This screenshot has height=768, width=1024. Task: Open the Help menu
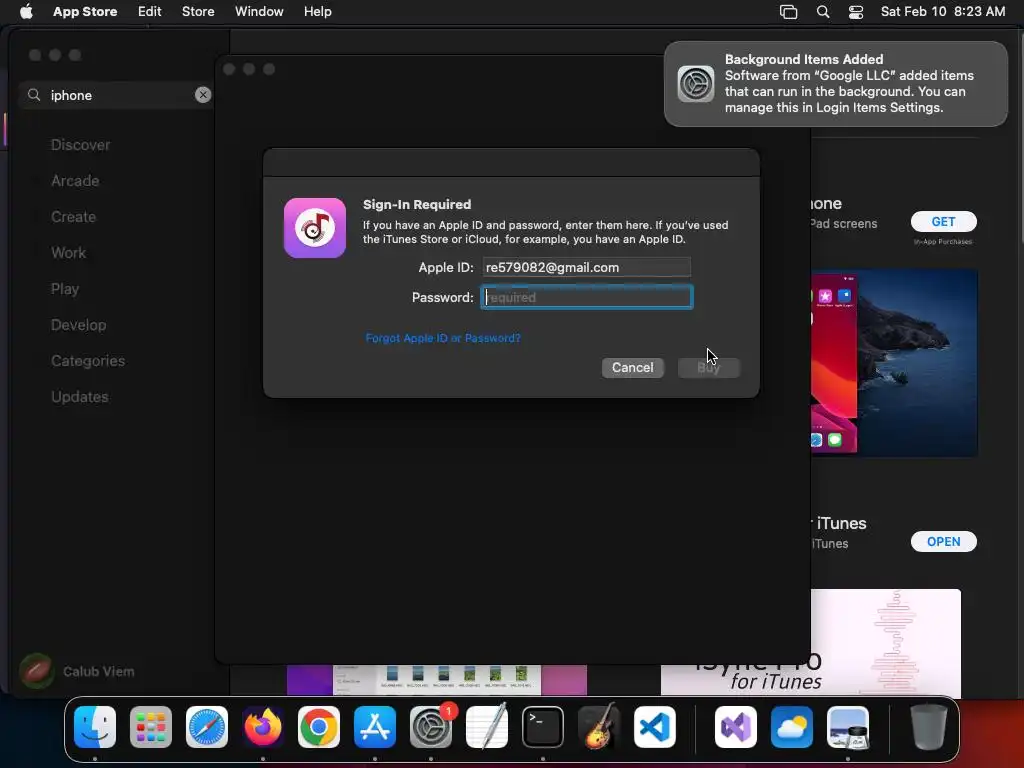tap(317, 11)
